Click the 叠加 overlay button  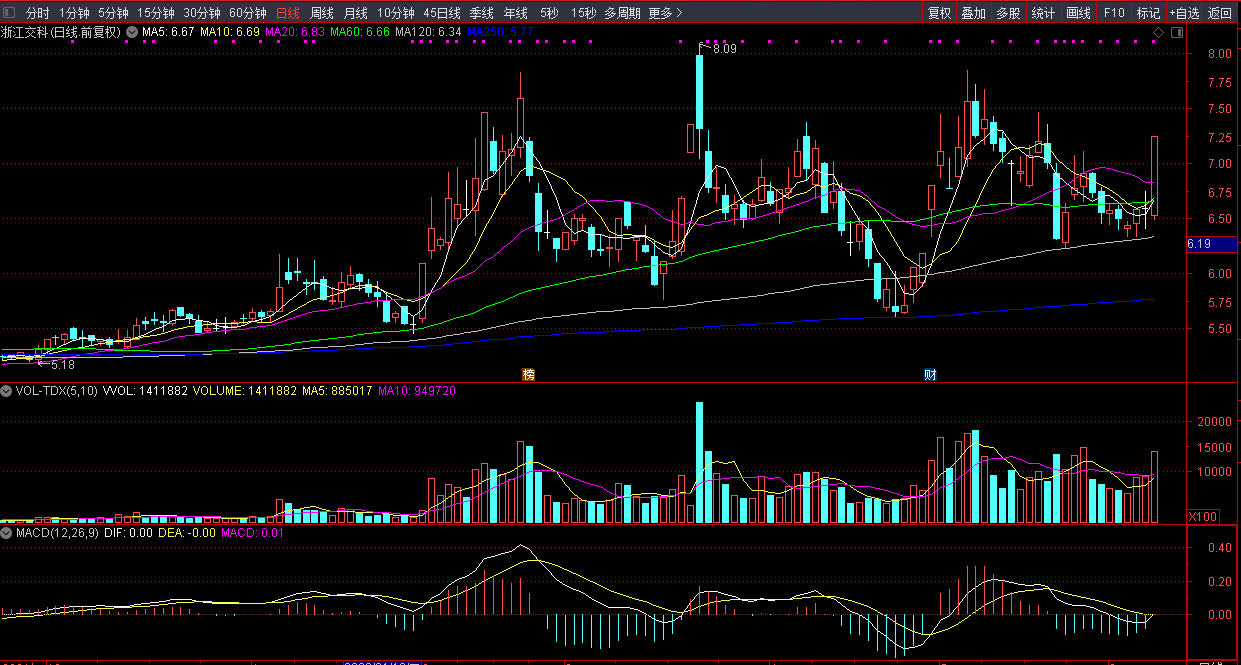coord(973,13)
